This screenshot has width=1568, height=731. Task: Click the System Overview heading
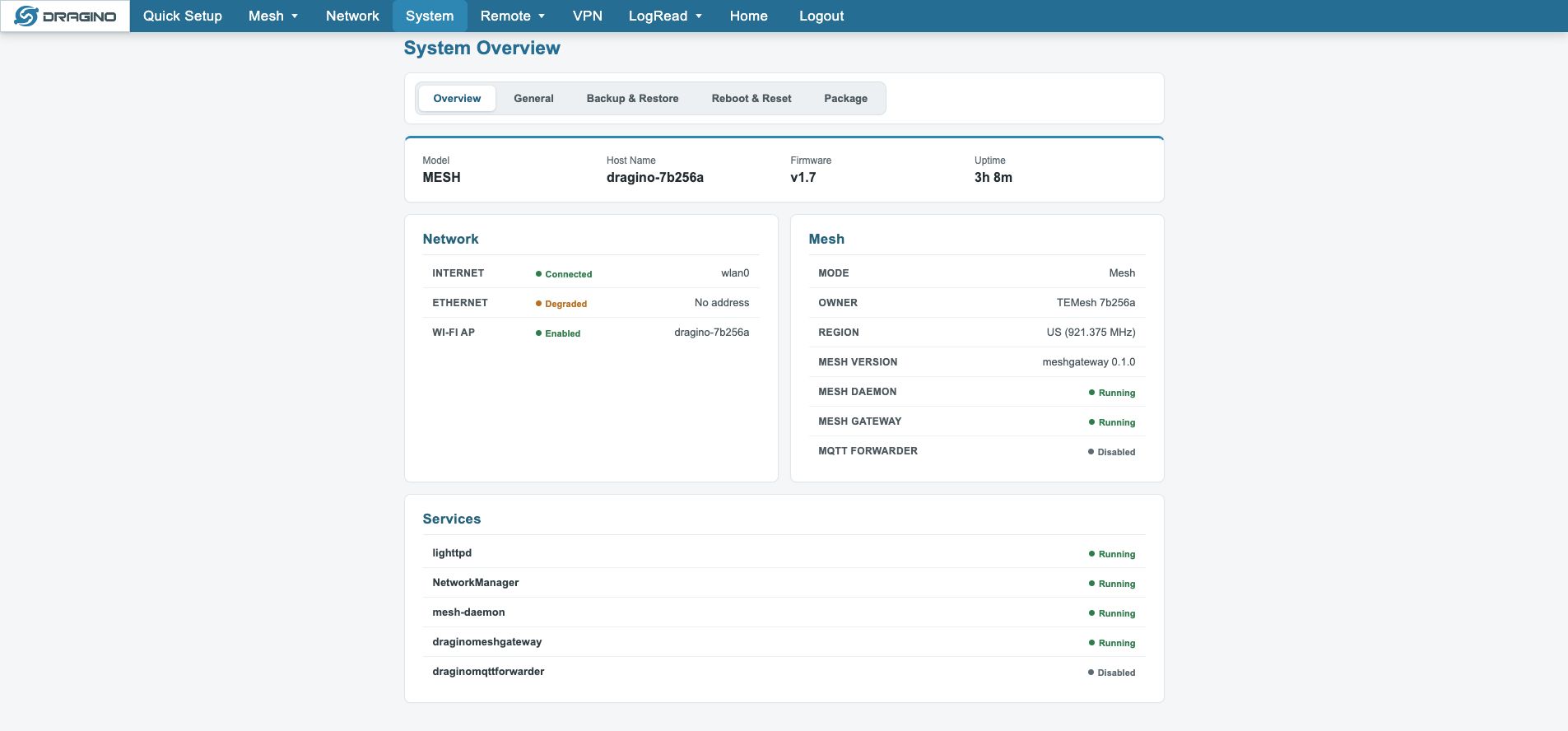click(482, 48)
